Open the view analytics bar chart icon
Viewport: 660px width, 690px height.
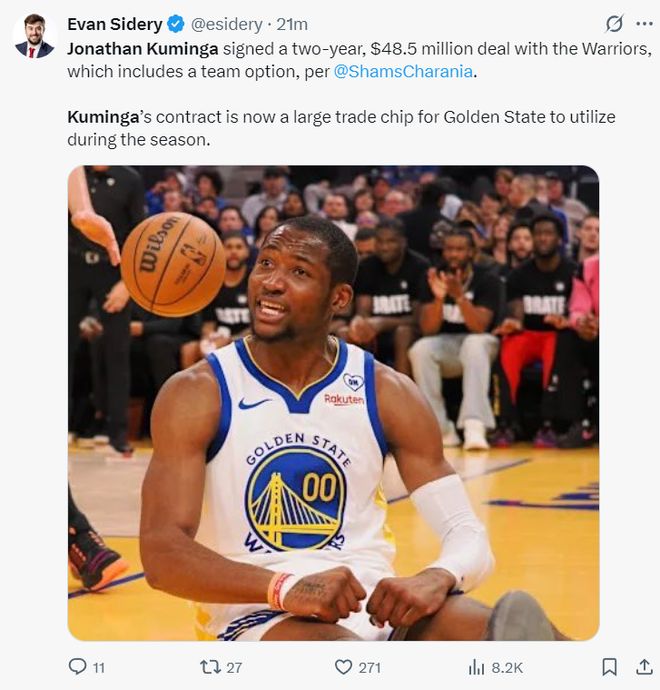tap(477, 666)
